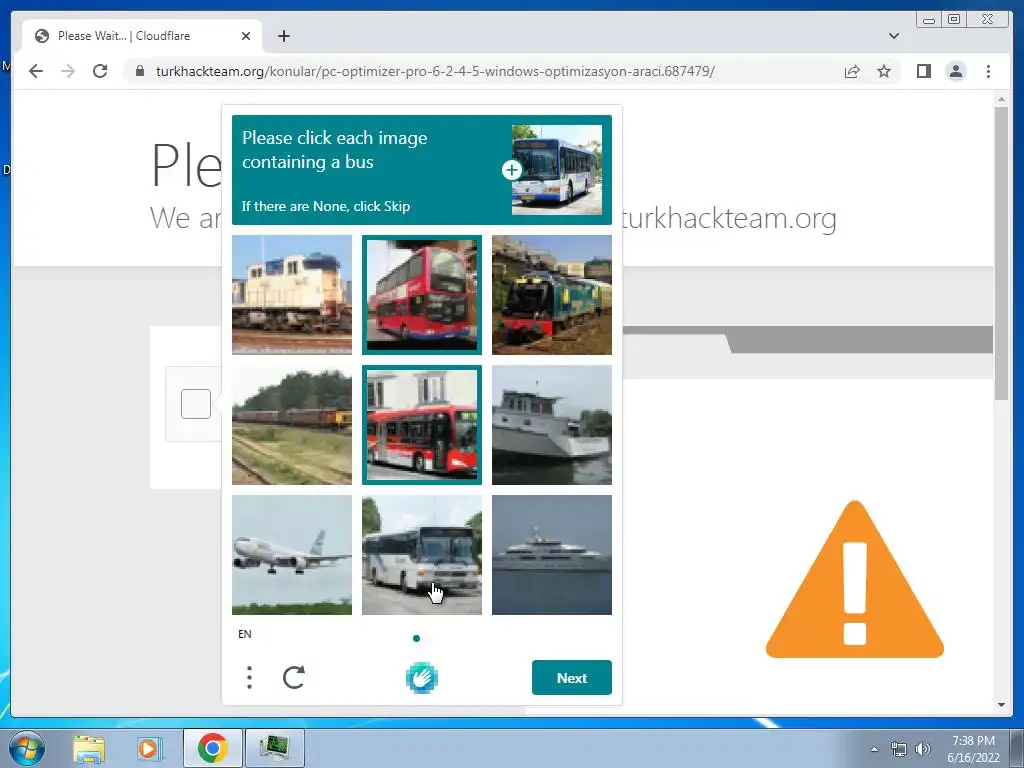The width and height of the screenshot is (1024, 768).
Task: Click the network tray icon
Action: [x=899, y=748]
